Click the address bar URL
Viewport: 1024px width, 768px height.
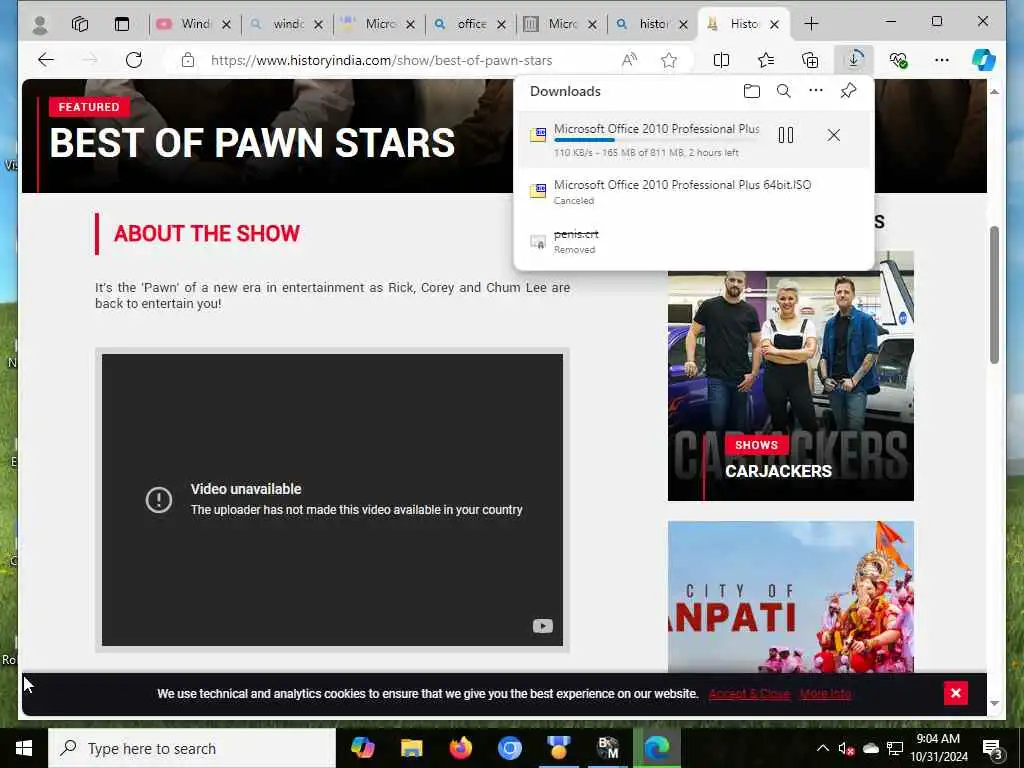(x=381, y=60)
